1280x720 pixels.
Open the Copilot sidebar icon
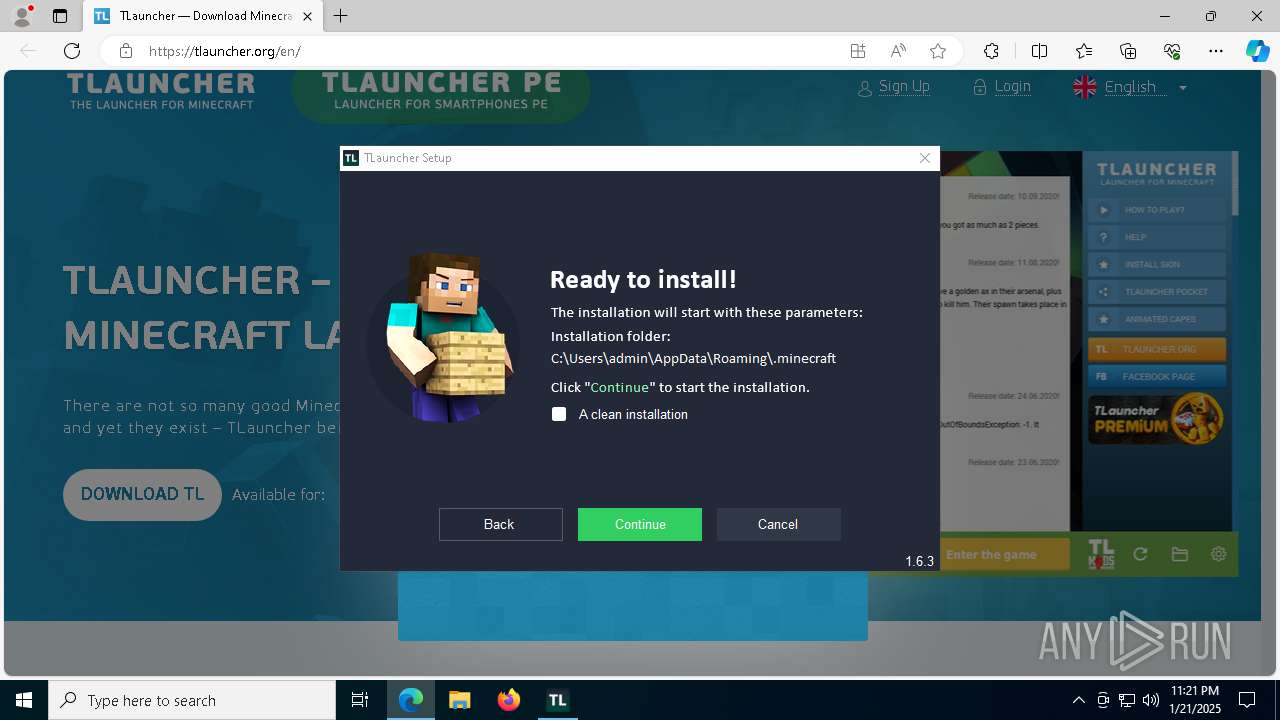1257,51
